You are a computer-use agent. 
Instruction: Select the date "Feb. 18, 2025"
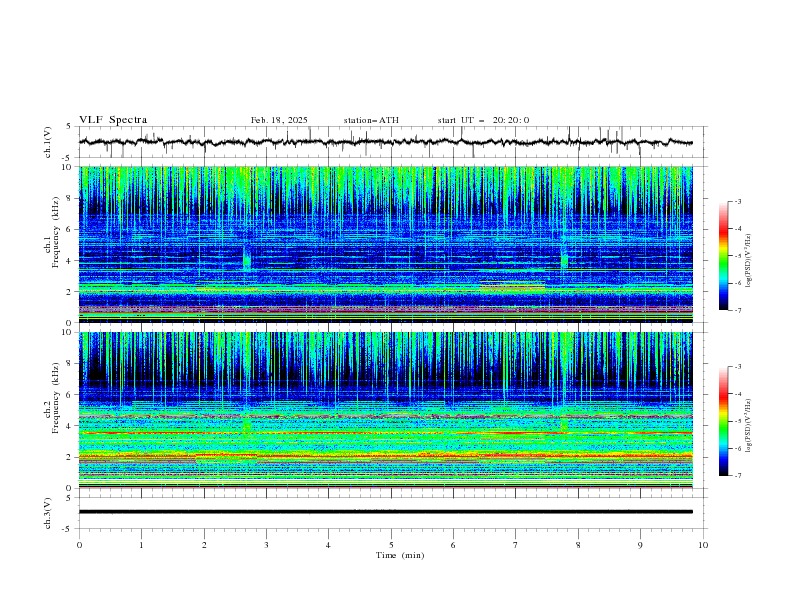pyautogui.click(x=279, y=120)
